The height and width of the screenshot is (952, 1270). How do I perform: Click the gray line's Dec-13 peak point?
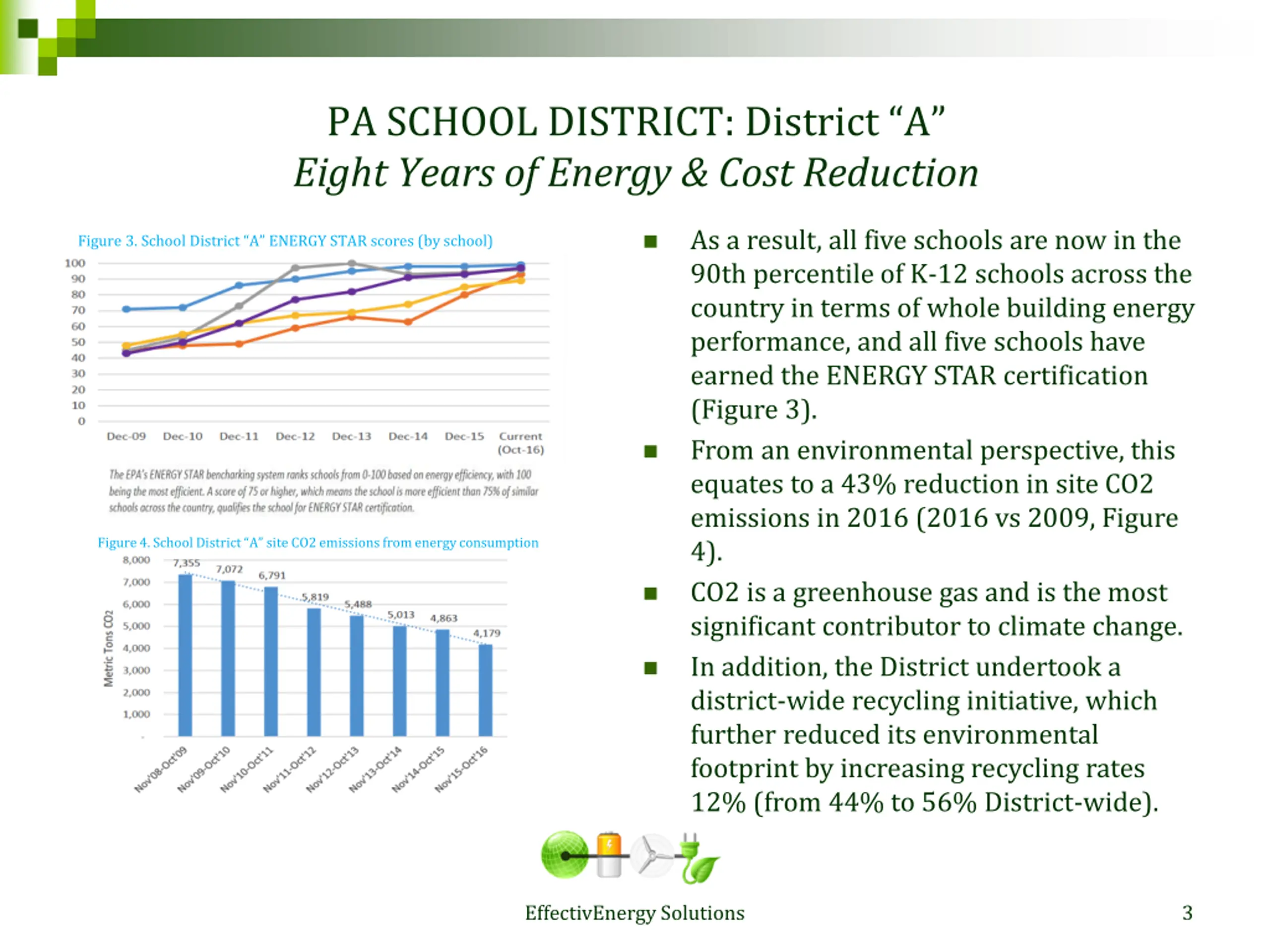[x=351, y=264]
